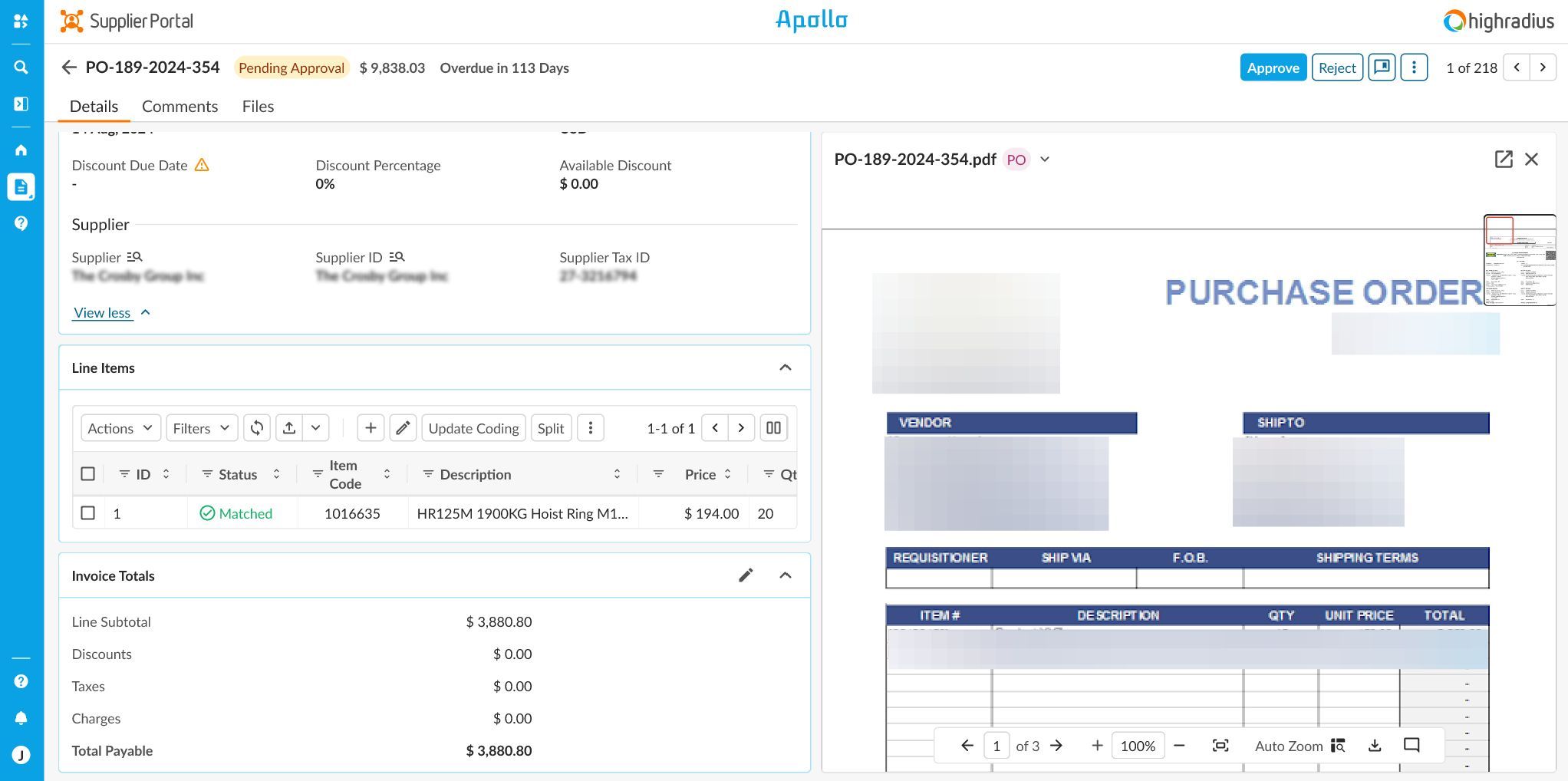The image size is (1568, 781).
Task: Click PDF page thumbnail navigator
Action: pos(1520,260)
